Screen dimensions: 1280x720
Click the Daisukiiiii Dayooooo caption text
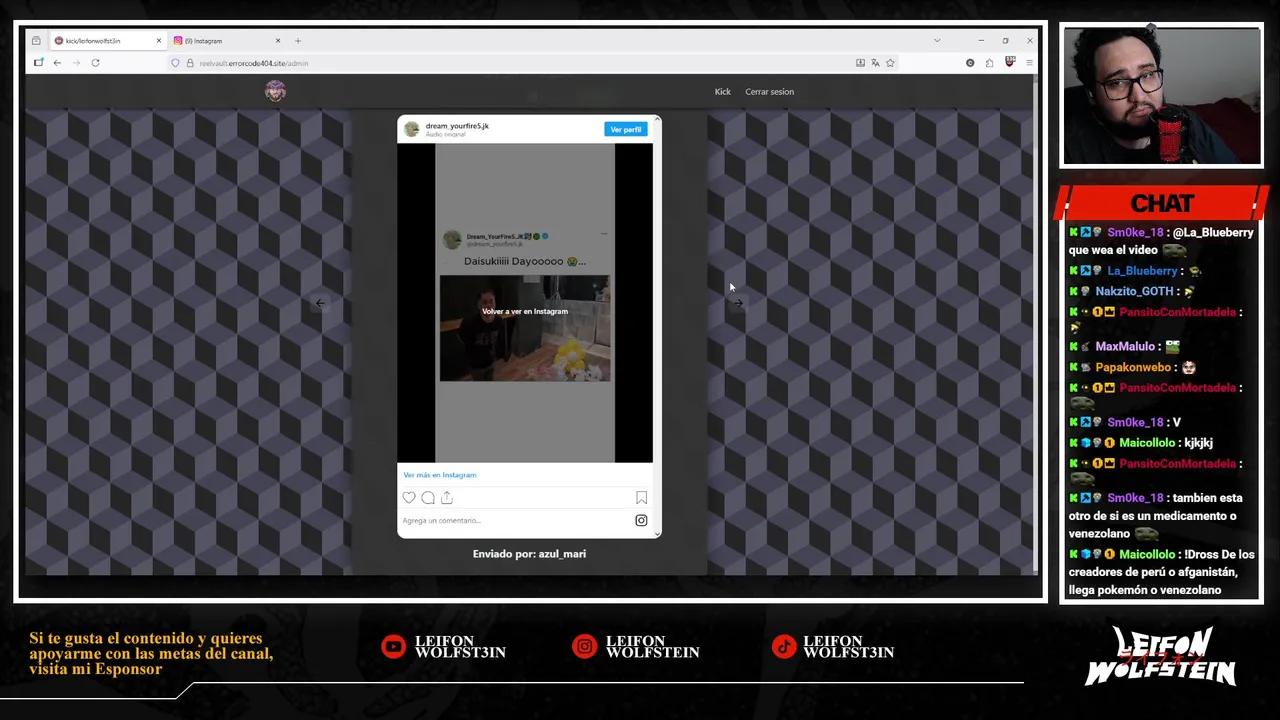(x=525, y=261)
